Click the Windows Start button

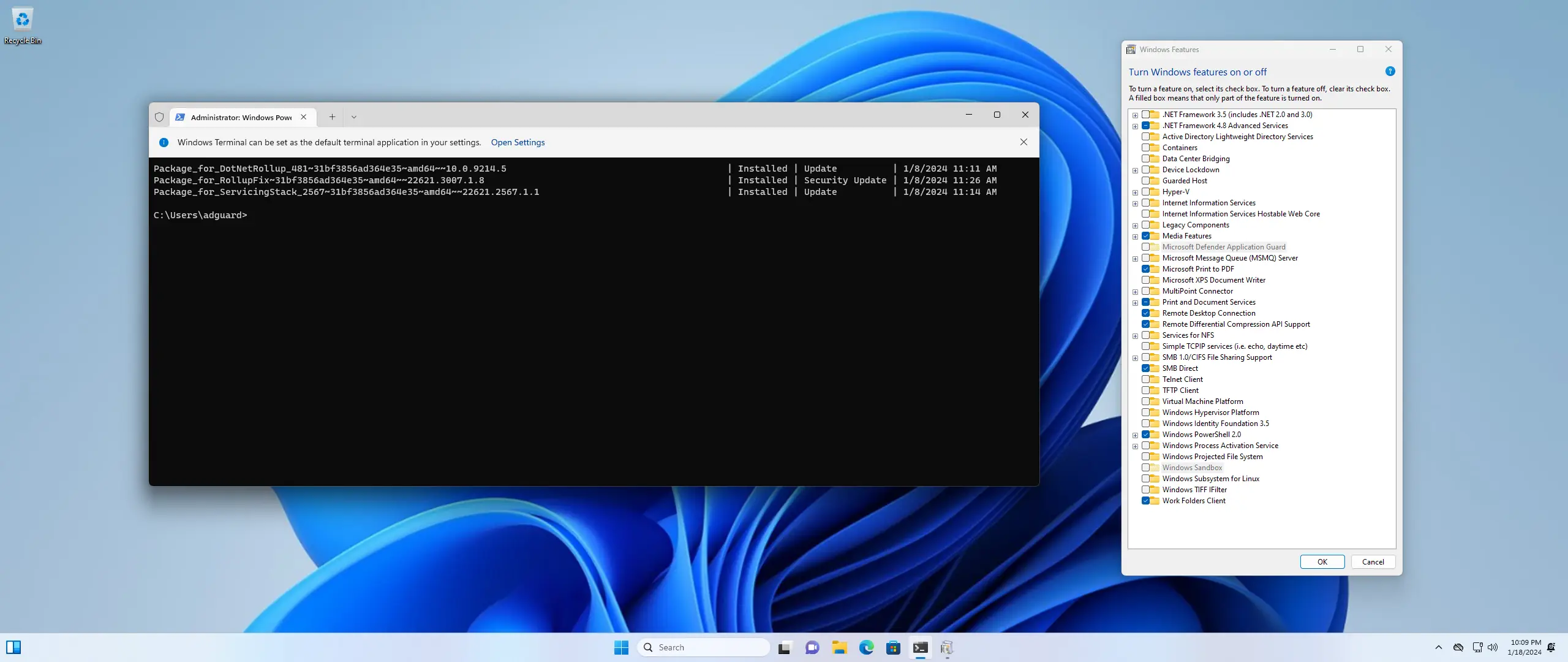tap(621, 647)
